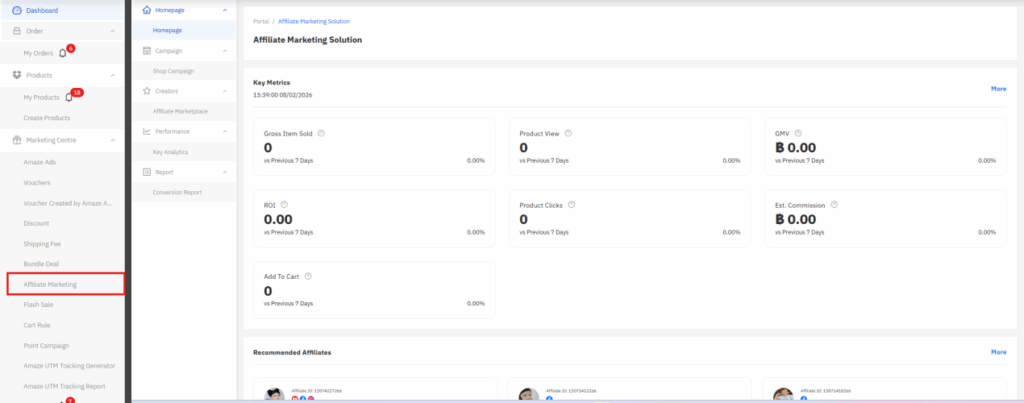Collapse the Campaign submenu group
Screen dimensions: 1024x403
[224, 50]
